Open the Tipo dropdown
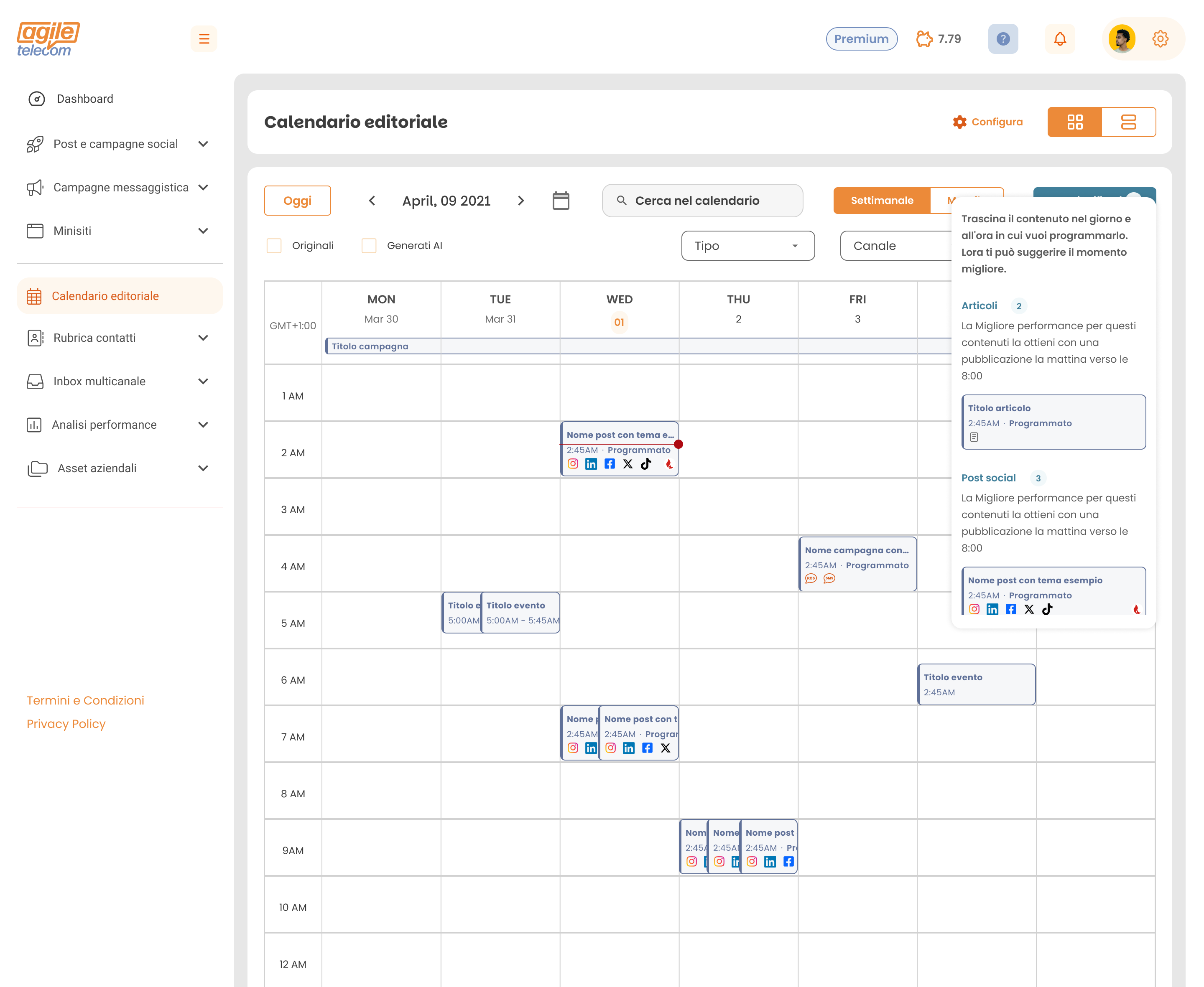Screen dimensions: 1204x987 (747, 245)
